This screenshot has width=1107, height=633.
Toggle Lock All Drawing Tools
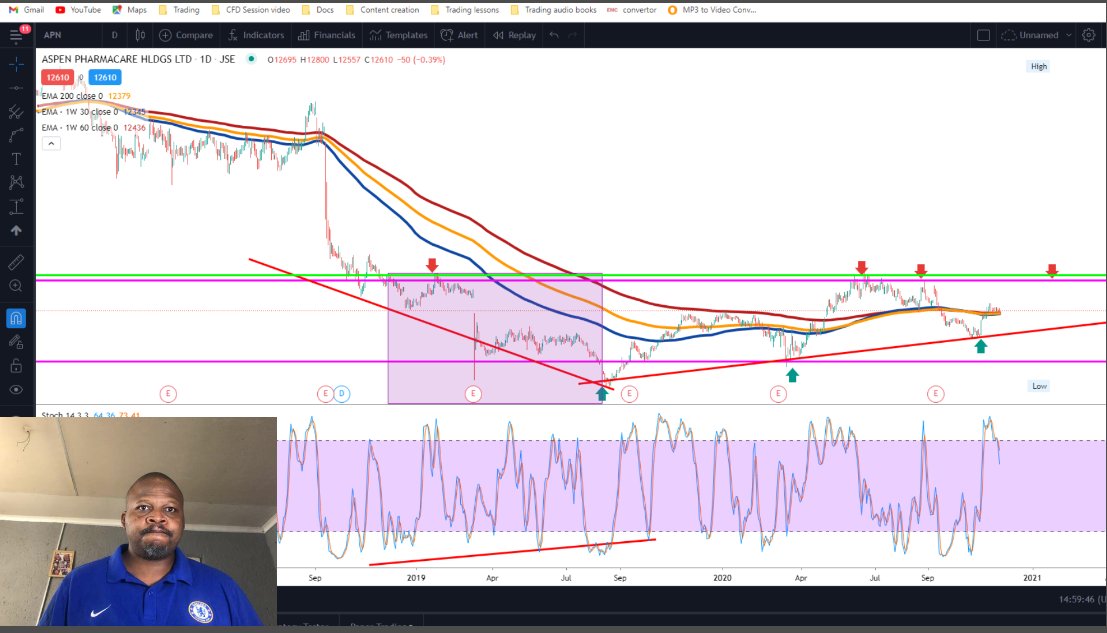point(16,366)
